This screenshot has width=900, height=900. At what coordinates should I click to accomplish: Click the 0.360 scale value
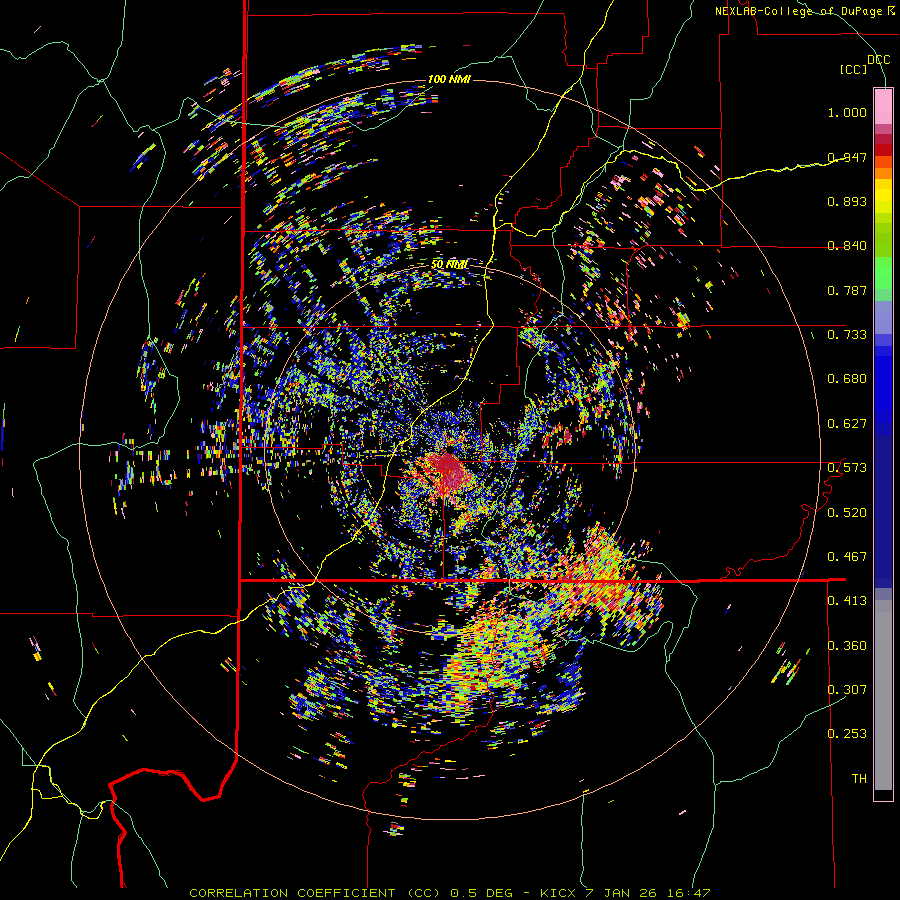point(847,646)
